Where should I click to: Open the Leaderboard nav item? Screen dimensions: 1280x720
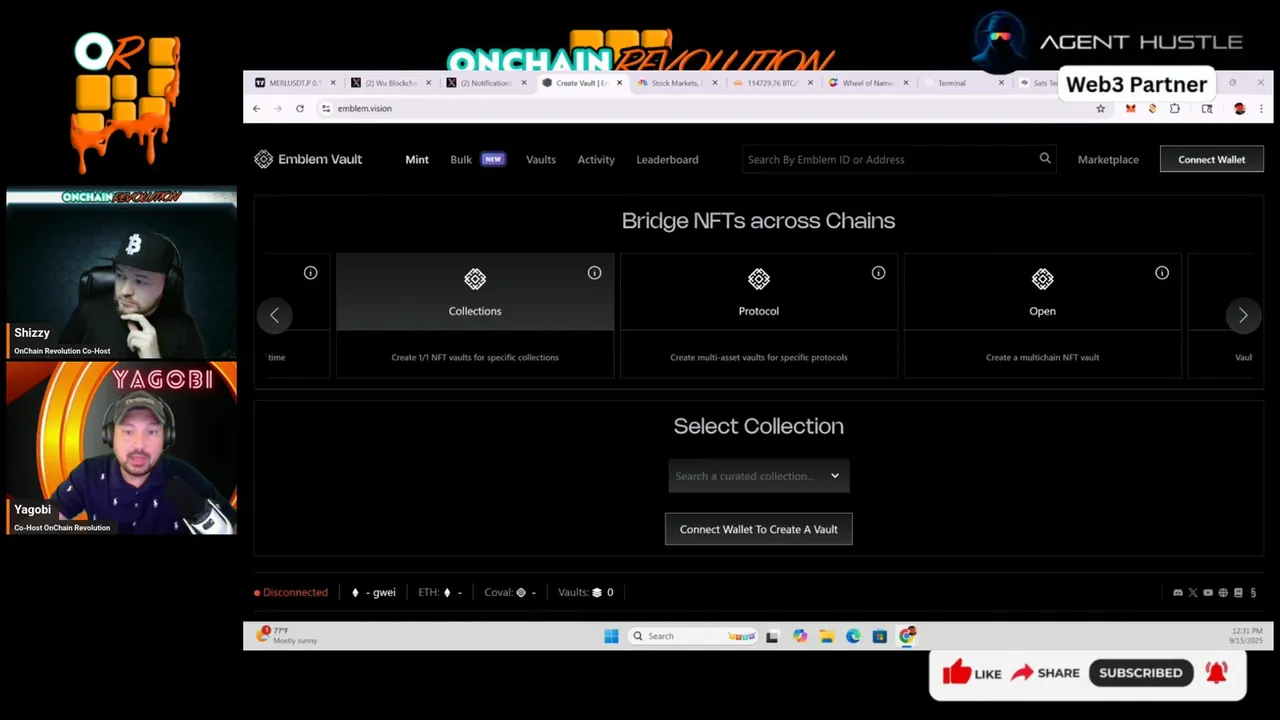(667, 159)
